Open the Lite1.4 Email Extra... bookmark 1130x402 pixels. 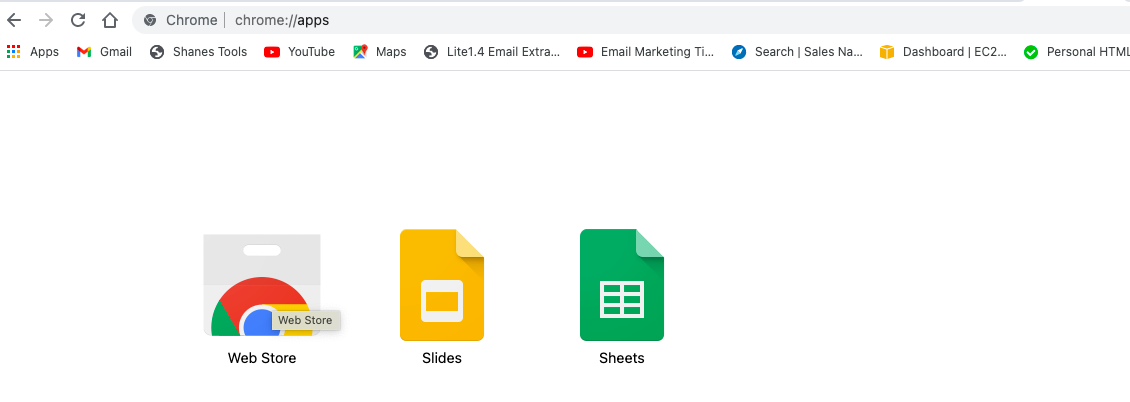491,52
